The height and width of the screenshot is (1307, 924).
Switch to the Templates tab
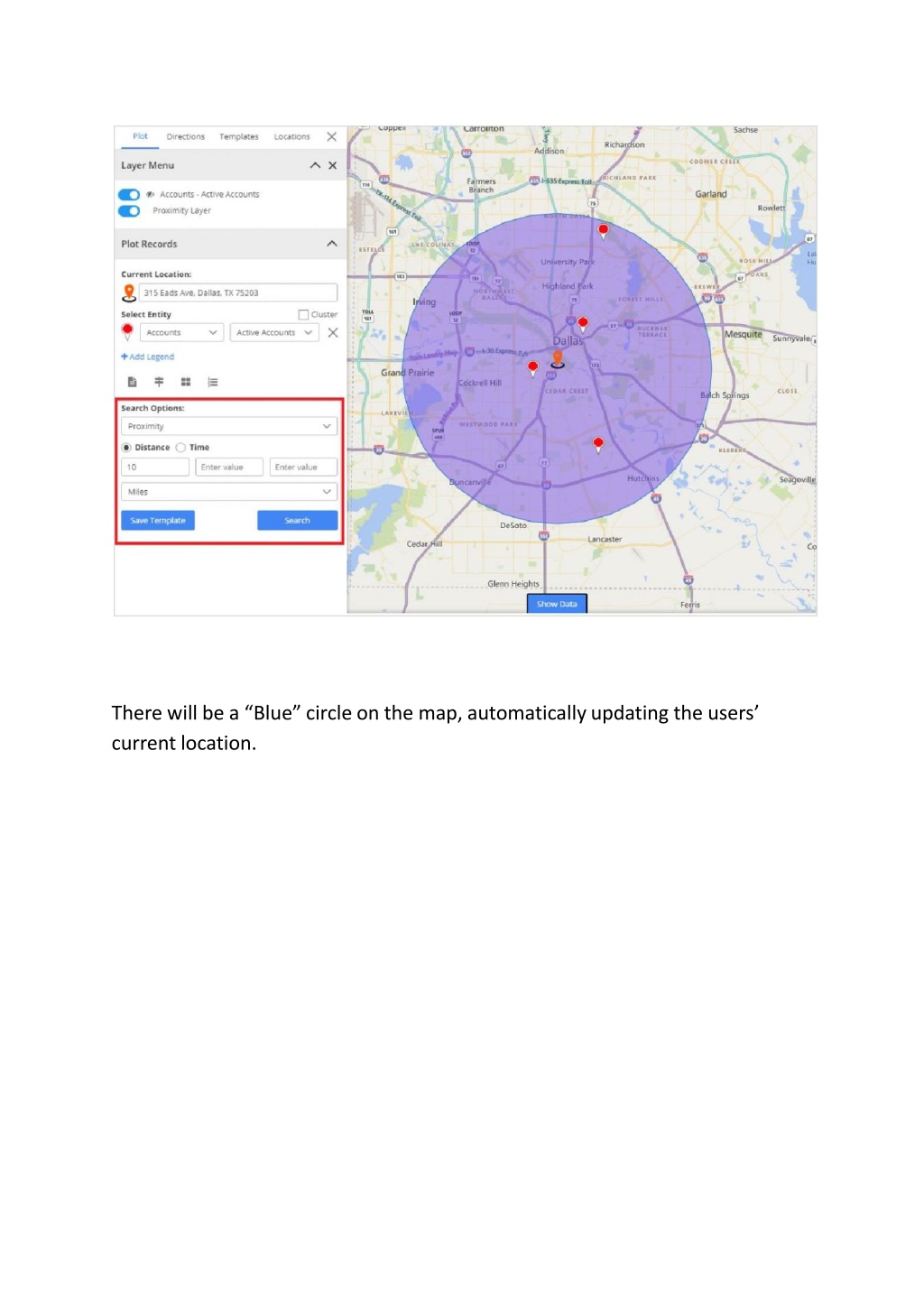239,137
